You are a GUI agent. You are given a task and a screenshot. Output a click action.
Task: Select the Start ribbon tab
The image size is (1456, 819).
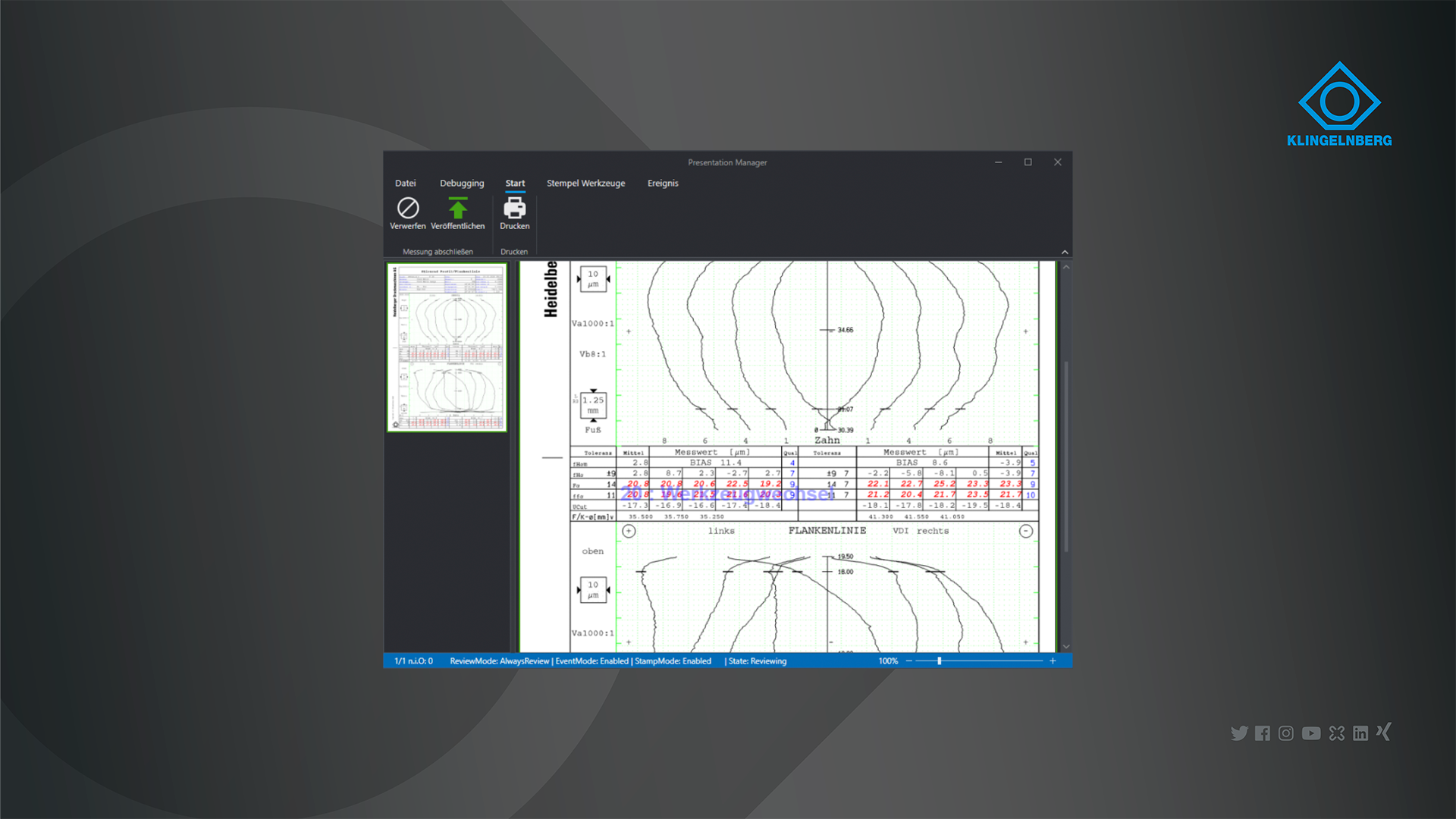click(515, 184)
